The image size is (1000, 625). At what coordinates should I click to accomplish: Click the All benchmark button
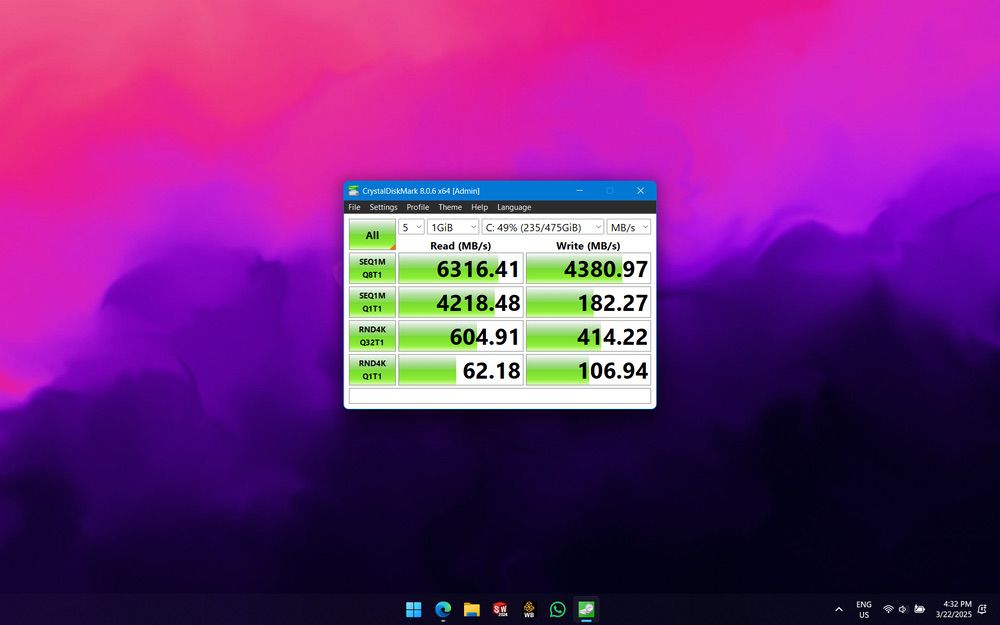372,235
